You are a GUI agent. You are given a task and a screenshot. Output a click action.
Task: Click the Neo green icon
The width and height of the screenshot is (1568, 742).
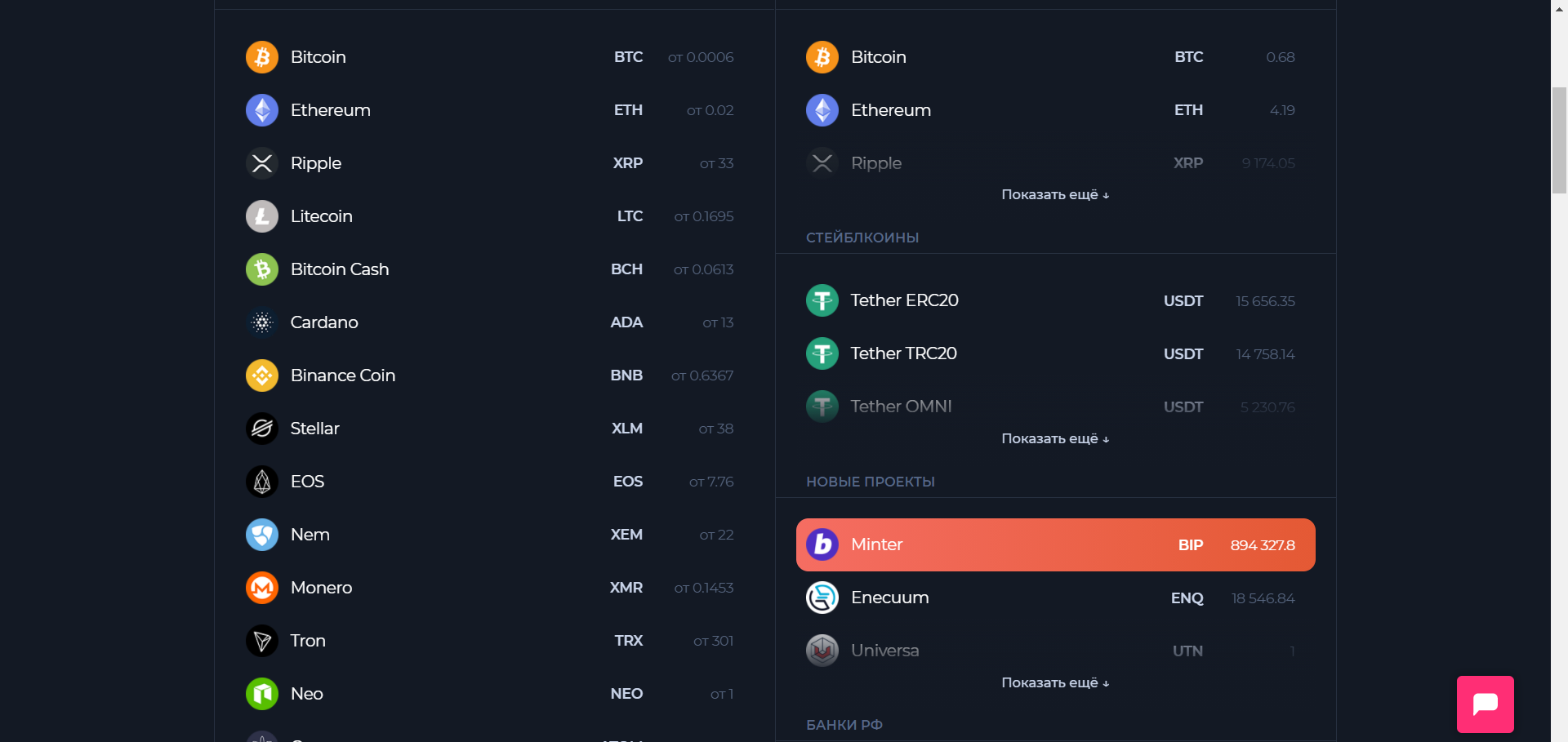tap(262, 694)
